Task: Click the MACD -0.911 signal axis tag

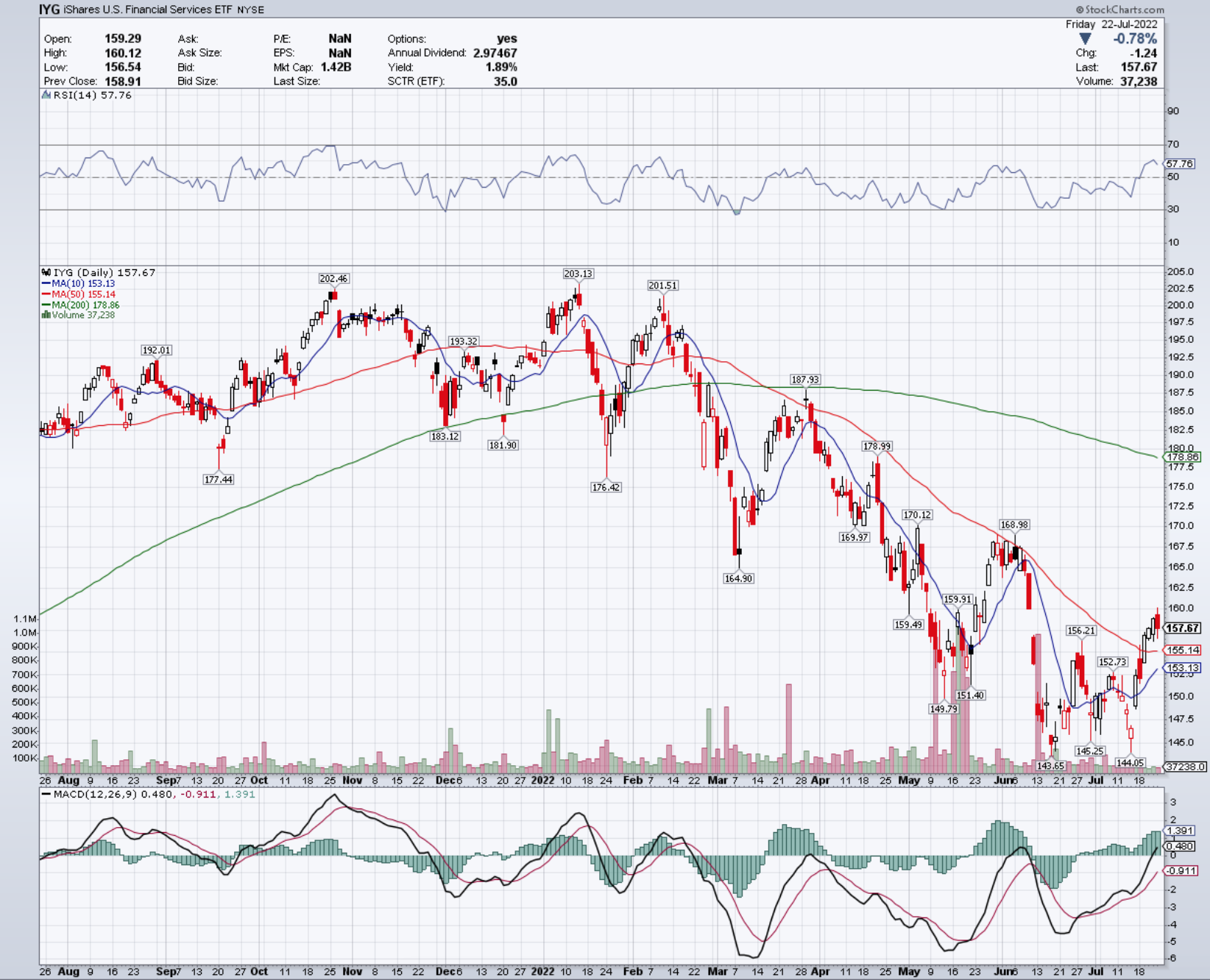Action: (x=1182, y=870)
